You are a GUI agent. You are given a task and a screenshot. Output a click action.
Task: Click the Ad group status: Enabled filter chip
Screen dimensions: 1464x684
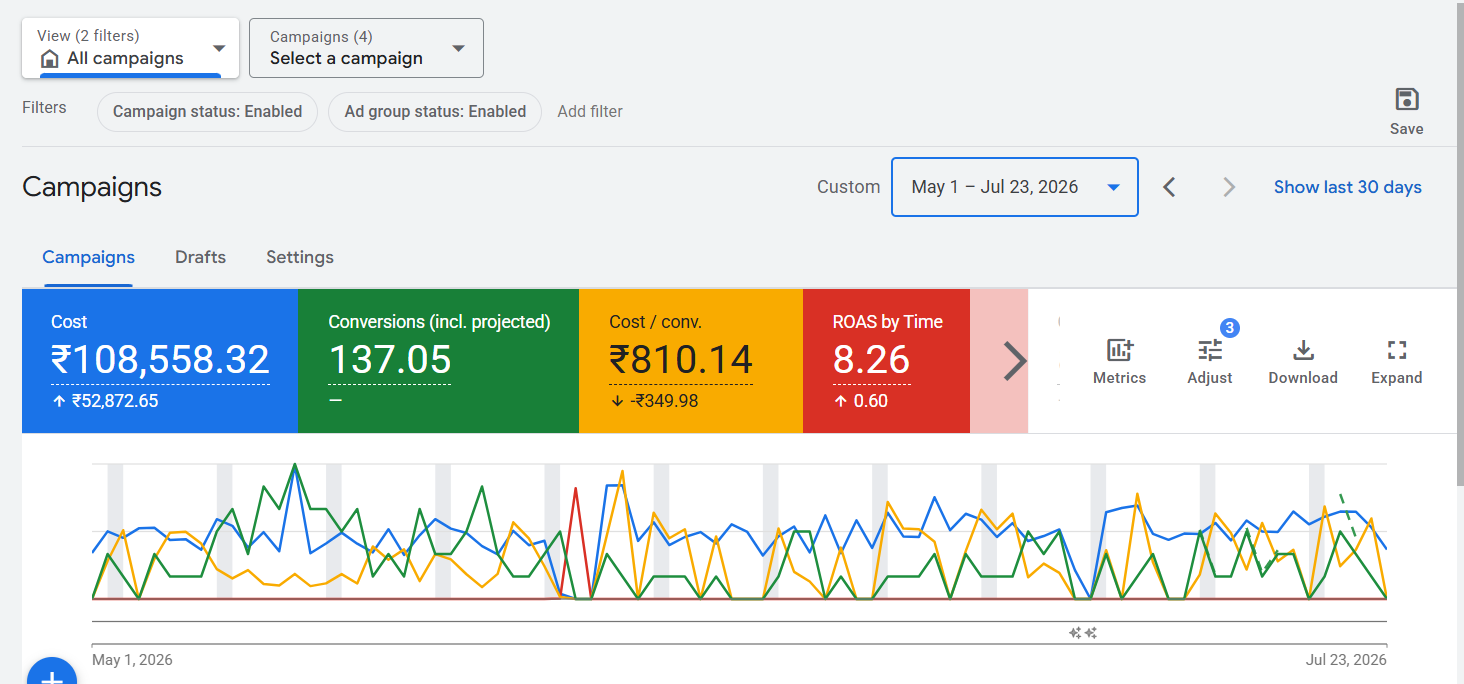pos(435,112)
